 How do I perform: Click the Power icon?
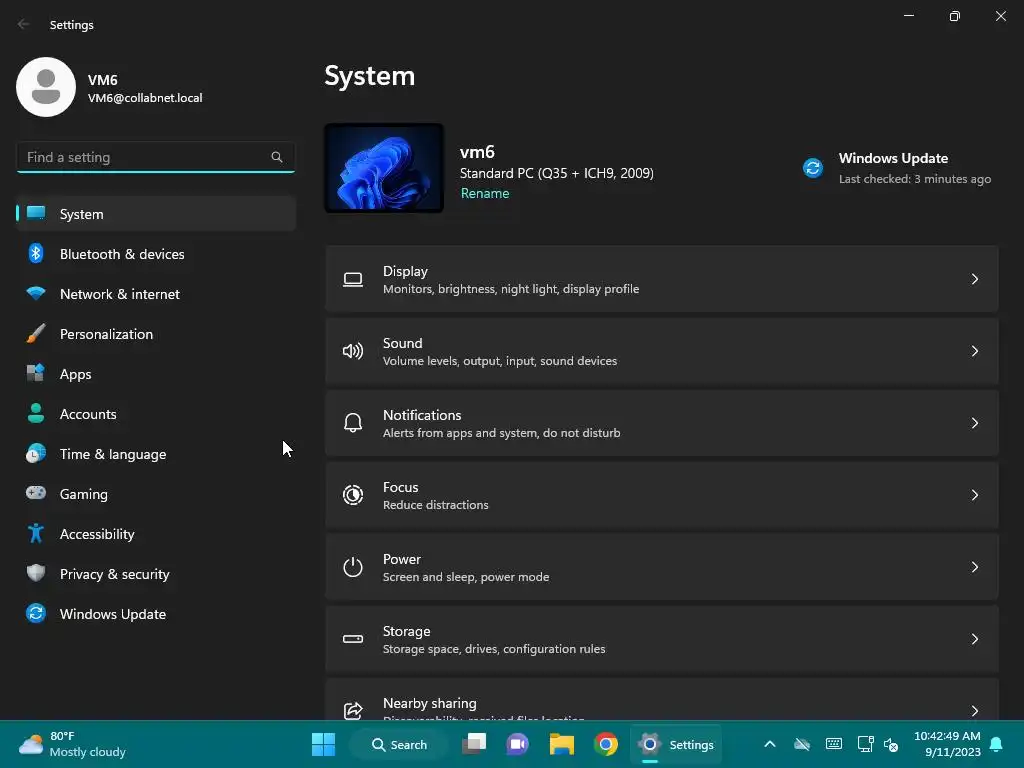pyautogui.click(x=353, y=567)
